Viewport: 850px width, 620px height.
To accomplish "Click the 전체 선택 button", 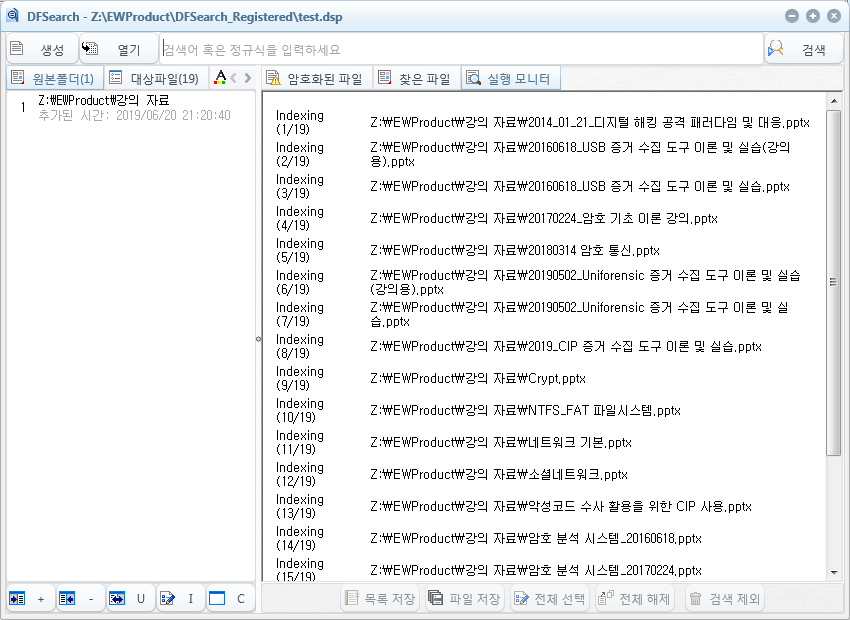I will (550, 598).
